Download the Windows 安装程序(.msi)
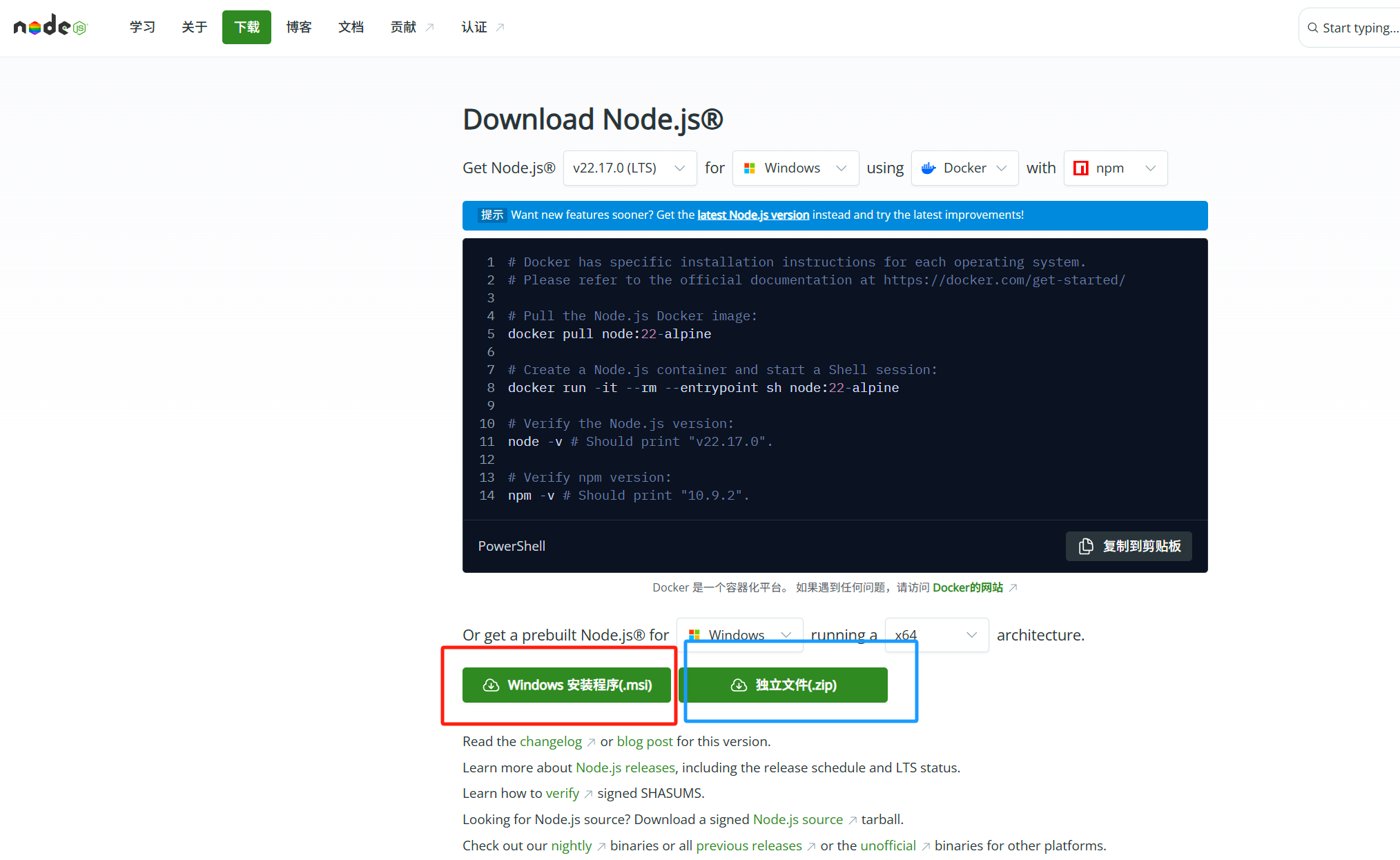The width and height of the screenshot is (1400, 860). [x=567, y=685]
